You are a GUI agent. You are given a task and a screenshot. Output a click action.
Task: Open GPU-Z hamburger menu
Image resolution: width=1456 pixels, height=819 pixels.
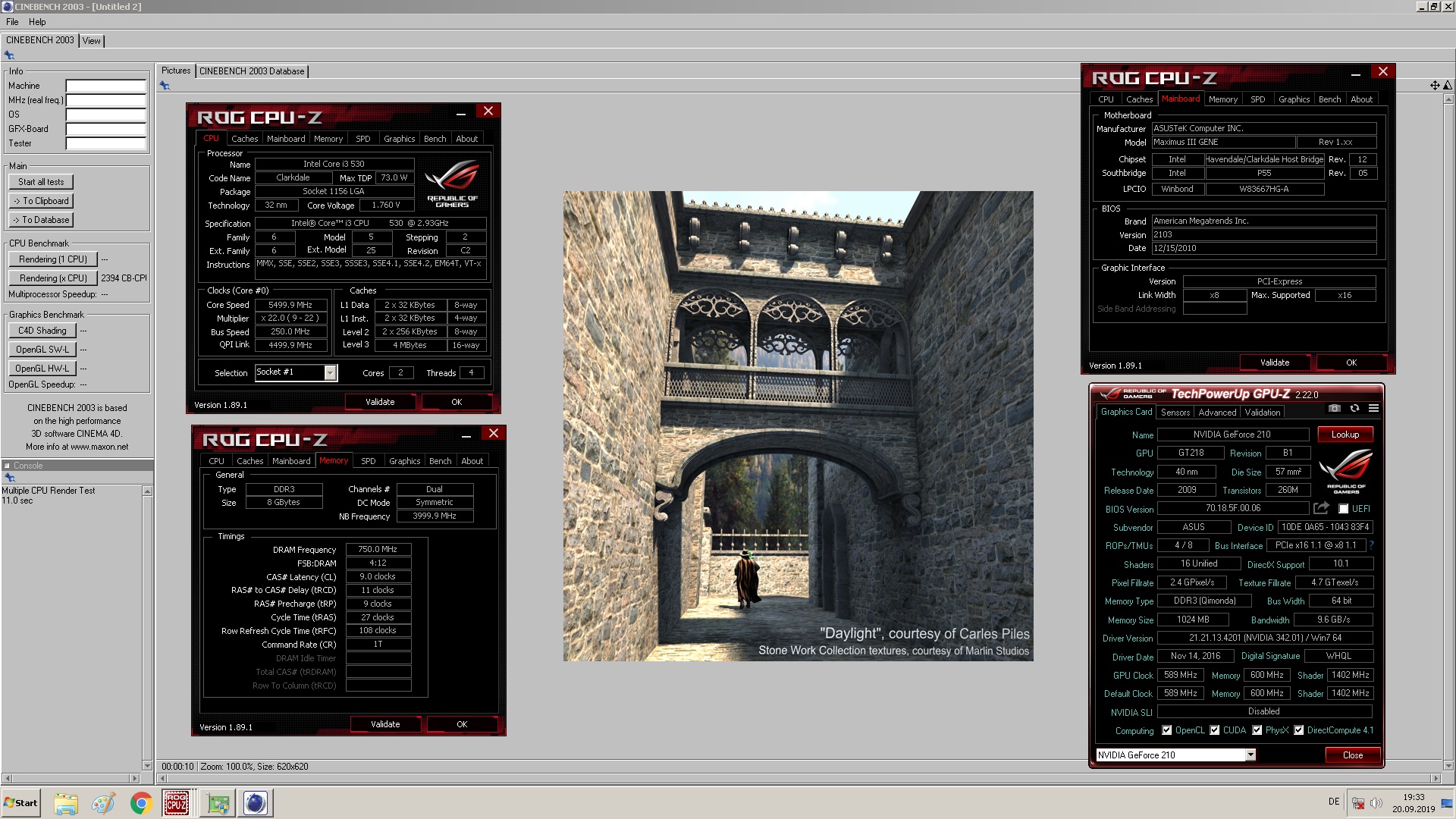1373,408
